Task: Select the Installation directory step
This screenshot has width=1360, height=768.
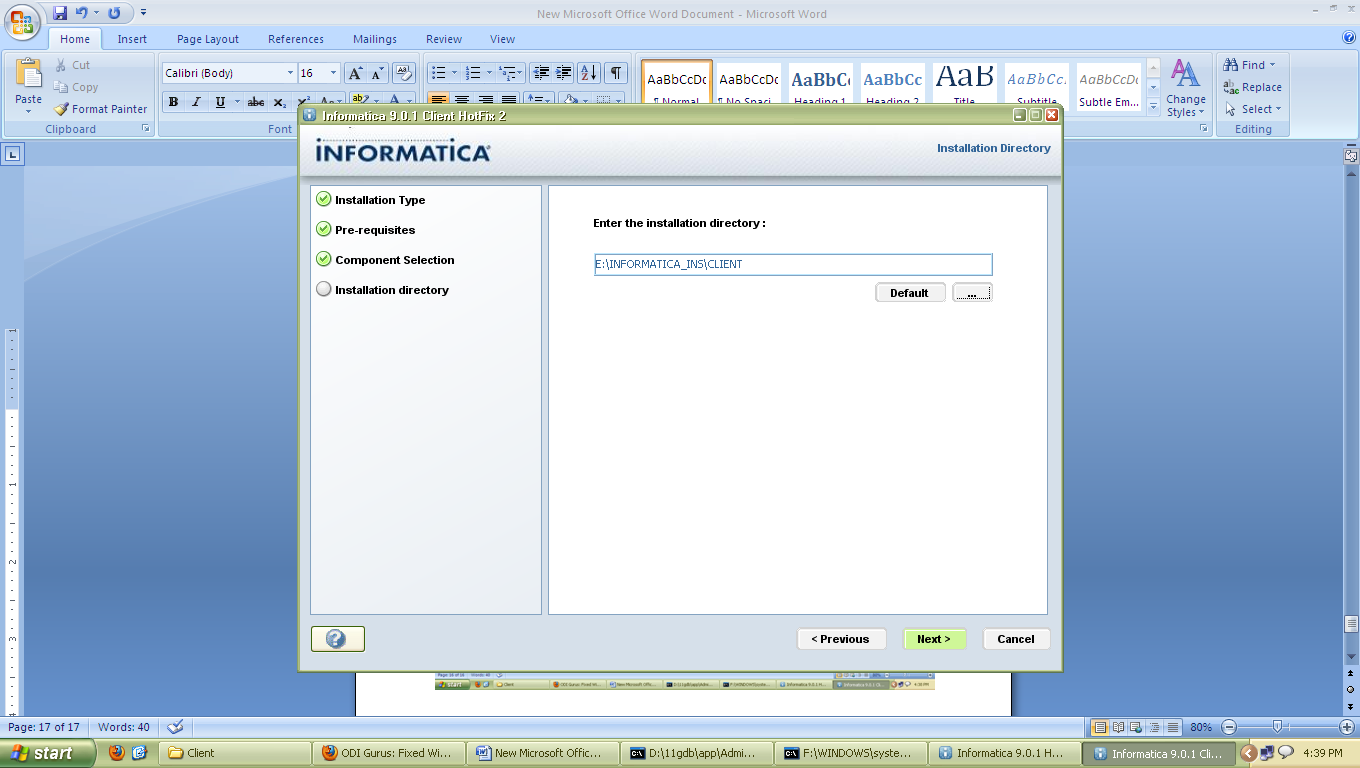Action: coord(382,290)
